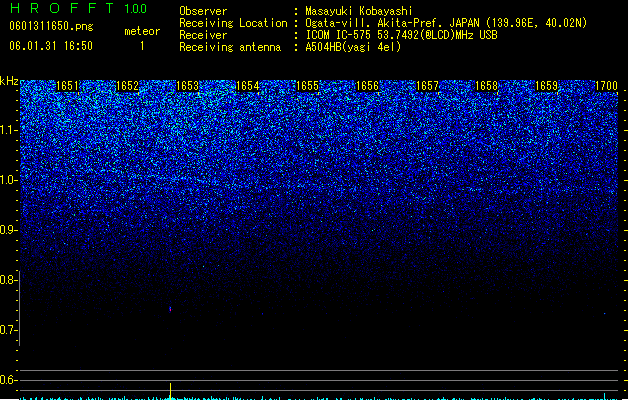Click the 1.1 kHz frequency tick label
Image resolution: width=629 pixels, height=400 pixels.
[8, 130]
